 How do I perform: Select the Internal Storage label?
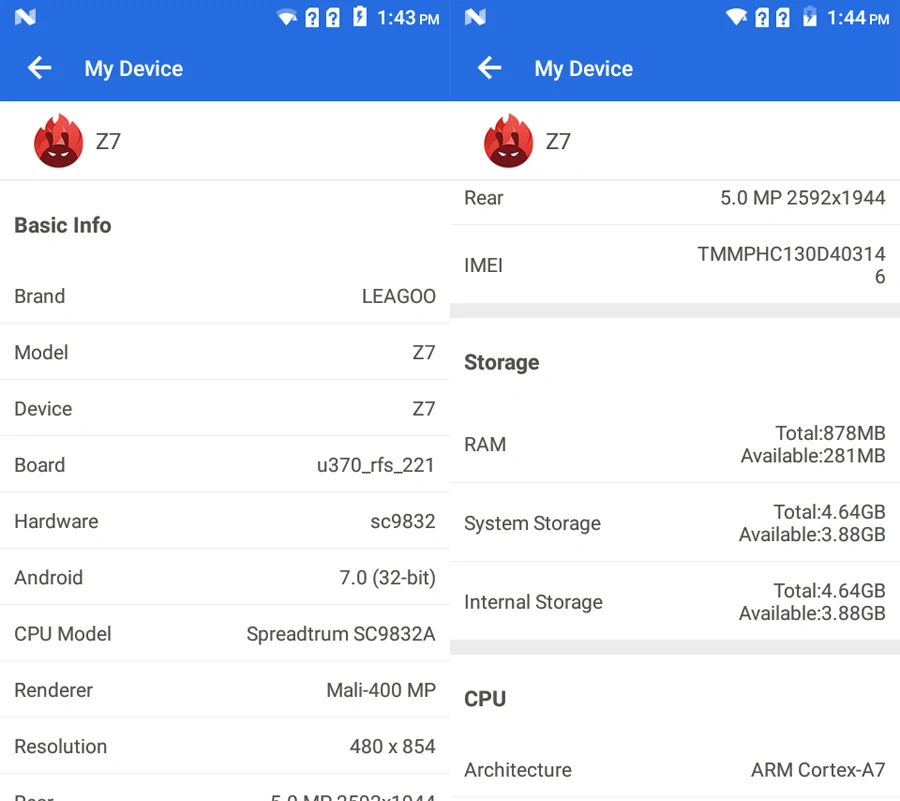533,602
